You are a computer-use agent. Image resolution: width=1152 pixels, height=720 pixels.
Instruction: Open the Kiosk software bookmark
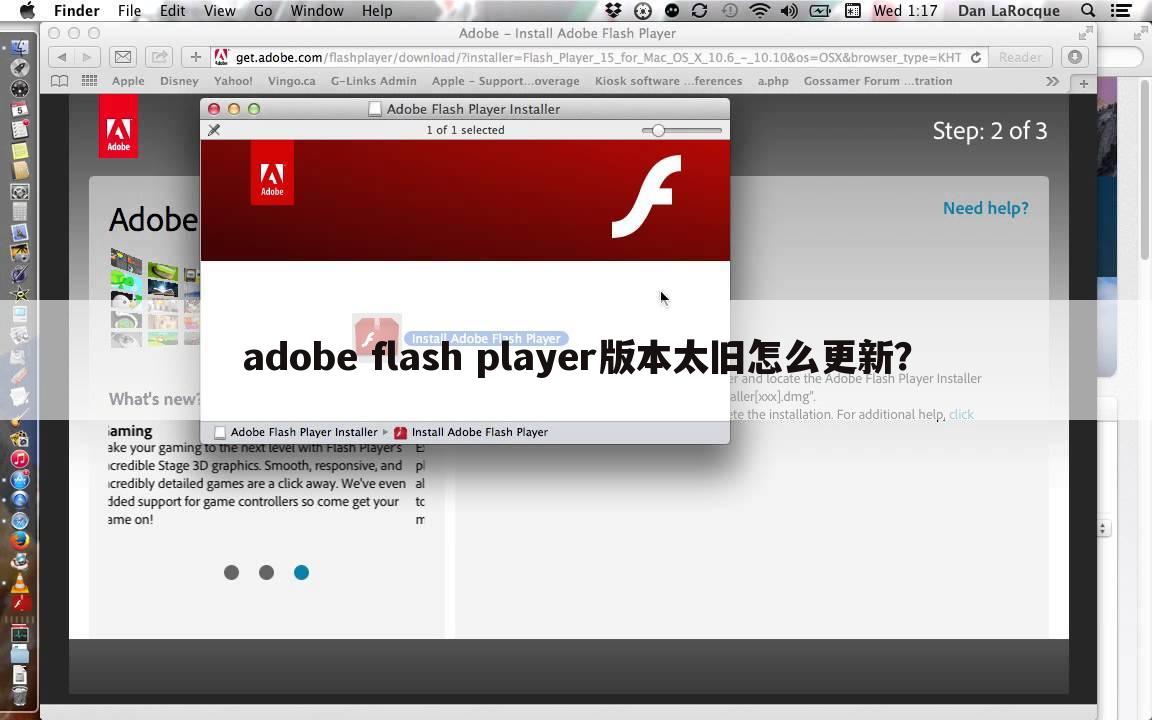coord(669,81)
